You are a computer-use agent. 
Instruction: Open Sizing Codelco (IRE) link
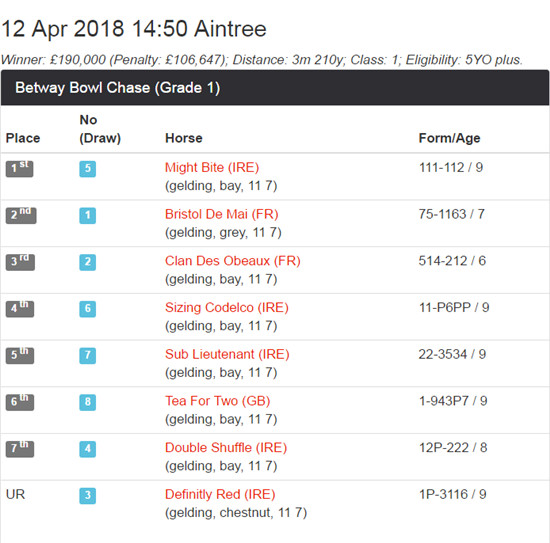[227, 308]
